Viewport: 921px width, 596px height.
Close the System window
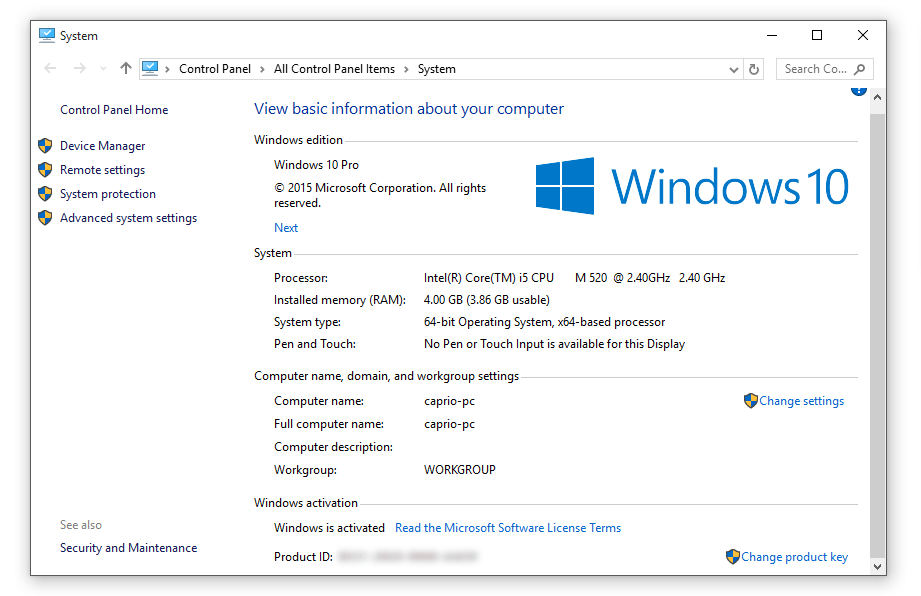click(862, 35)
